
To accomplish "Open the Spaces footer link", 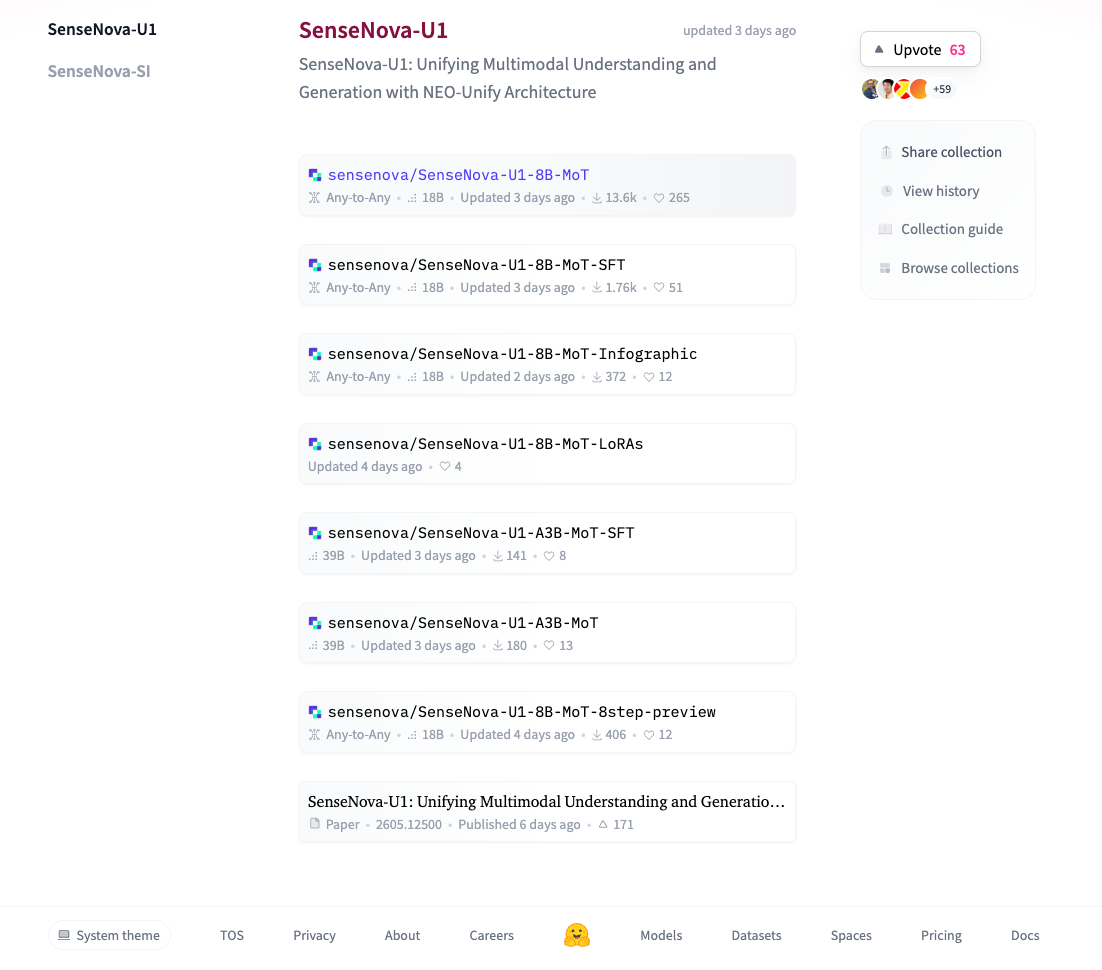I will point(851,936).
